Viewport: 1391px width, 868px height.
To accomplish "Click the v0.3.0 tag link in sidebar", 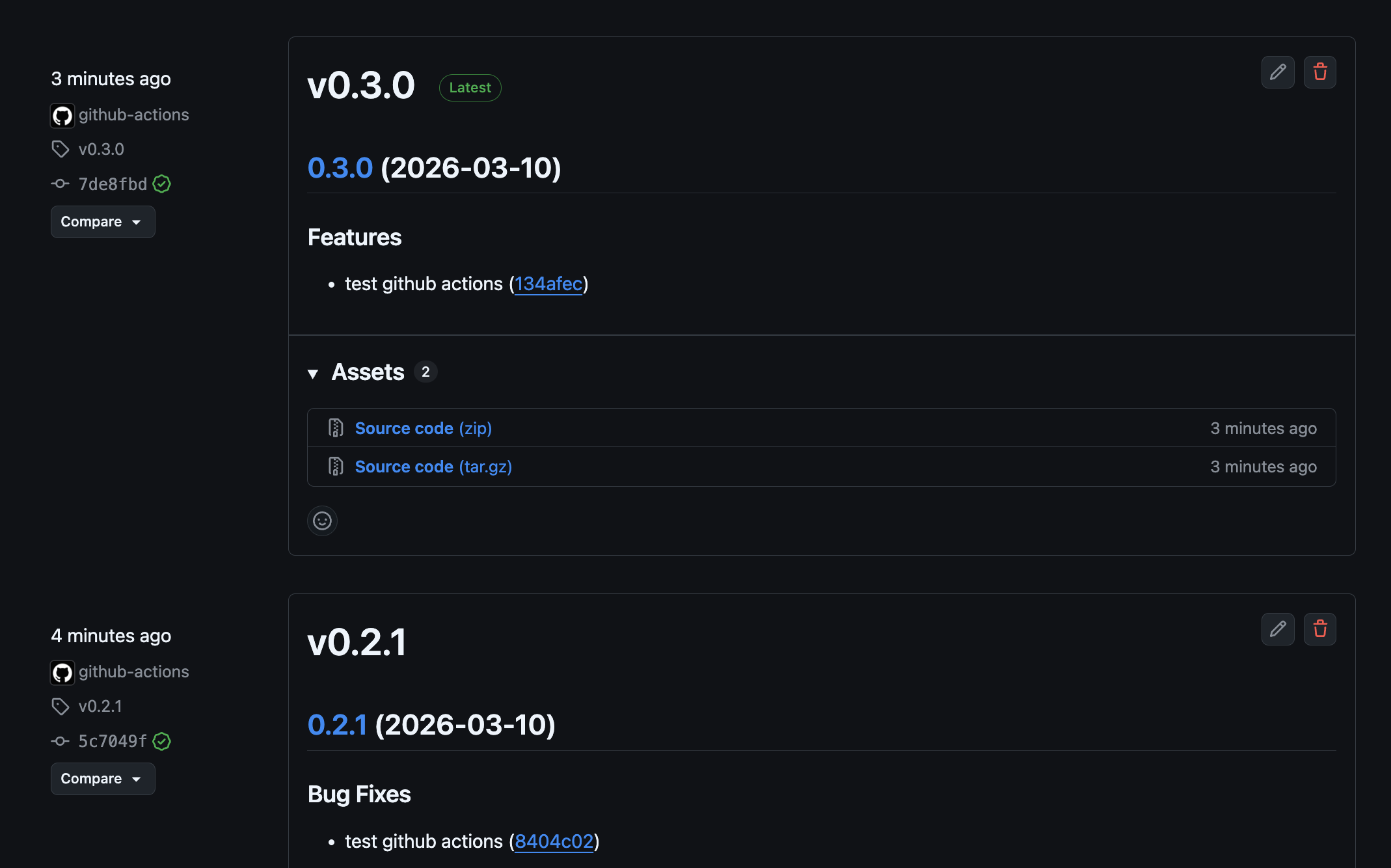I will tap(101, 149).
